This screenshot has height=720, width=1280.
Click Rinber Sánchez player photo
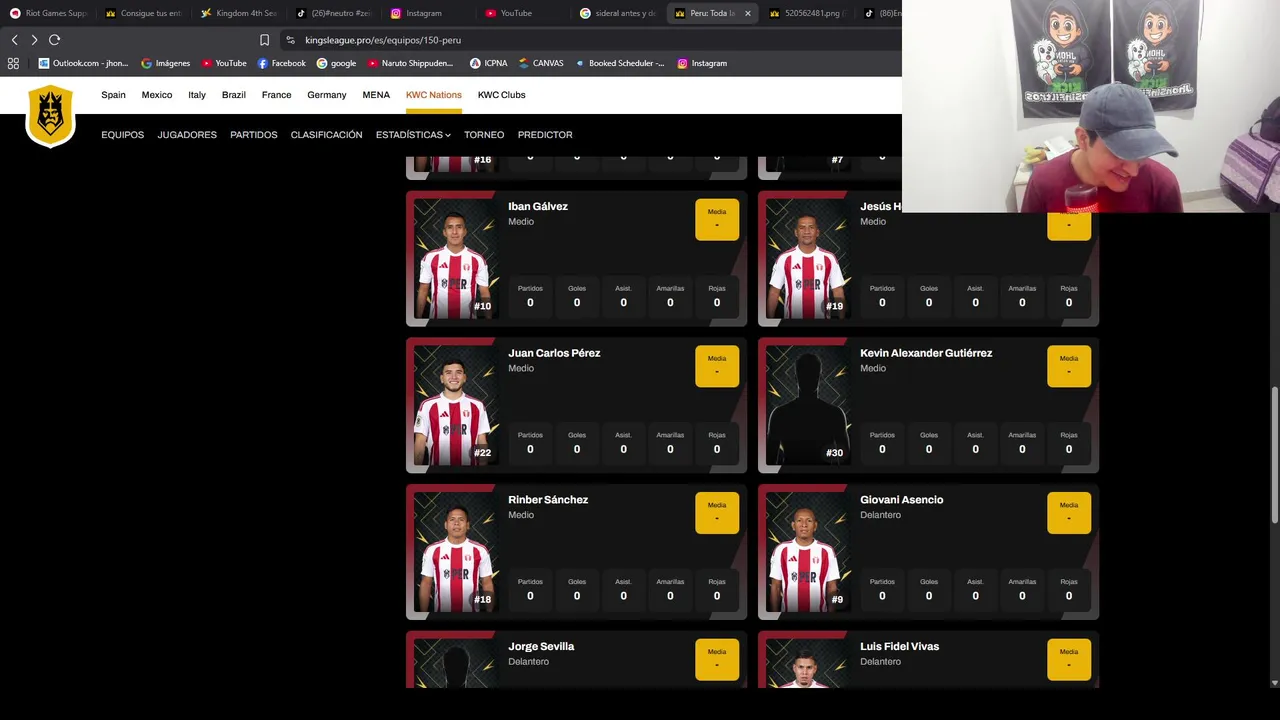coord(454,552)
